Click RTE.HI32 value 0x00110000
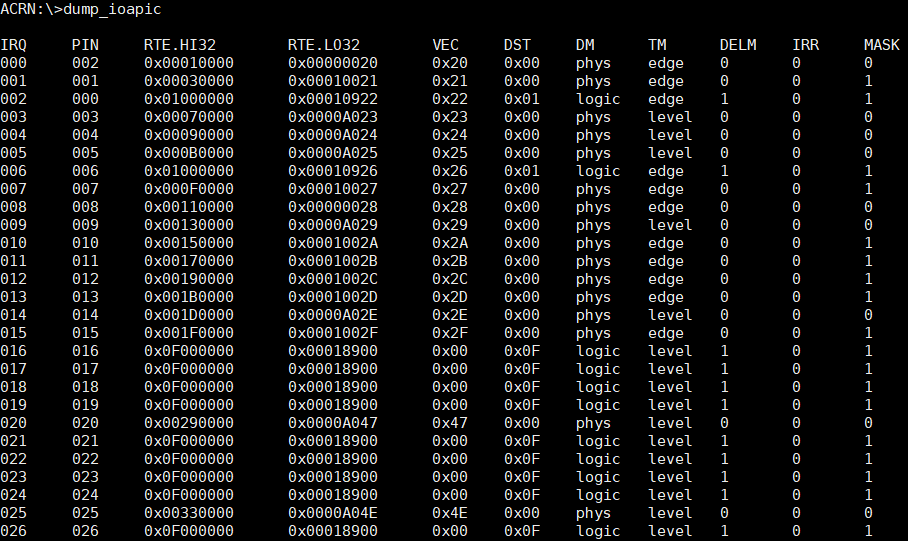The height and width of the screenshot is (541, 908). pyautogui.click(x=189, y=207)
